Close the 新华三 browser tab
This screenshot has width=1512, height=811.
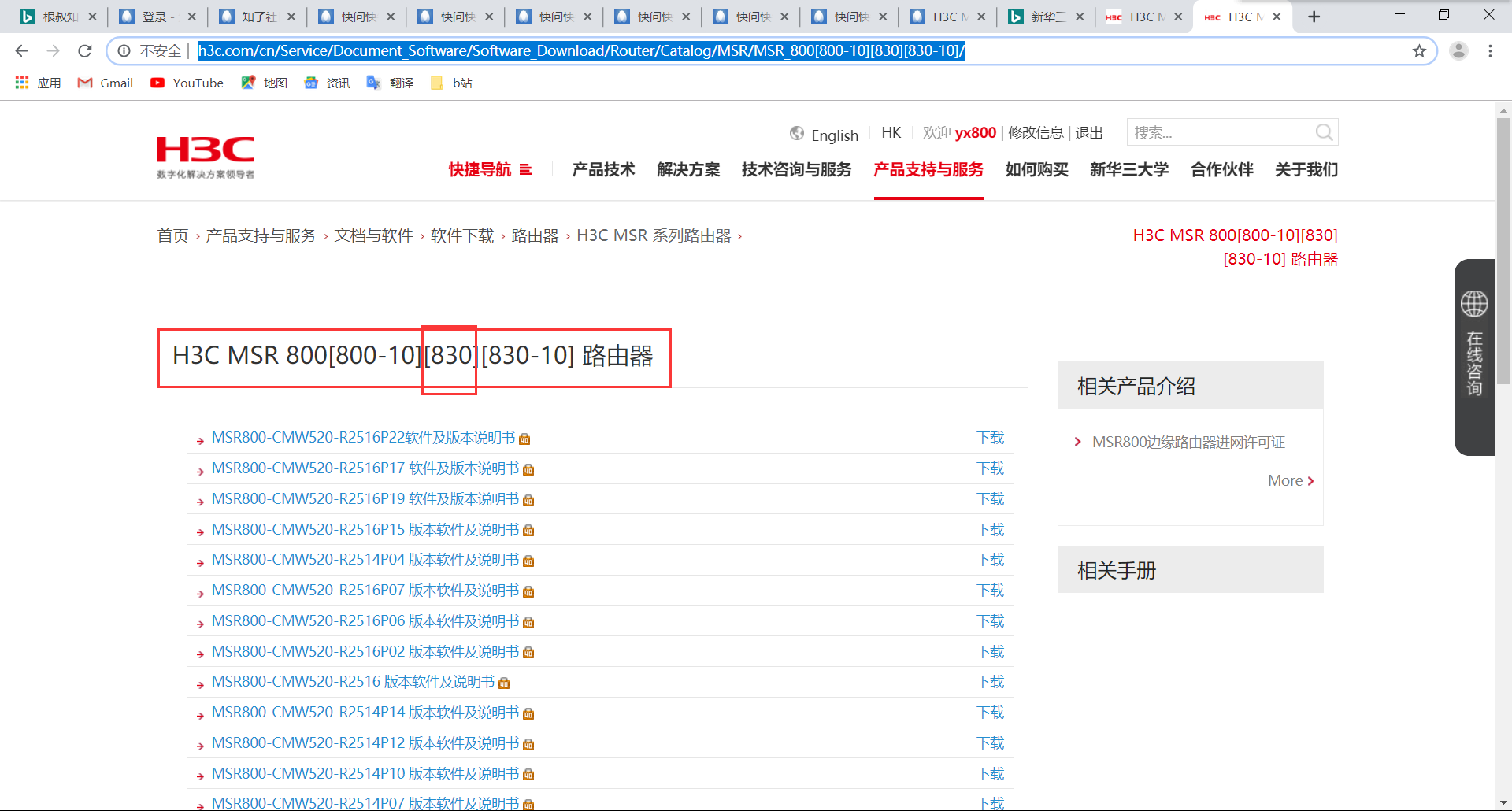1080,17
